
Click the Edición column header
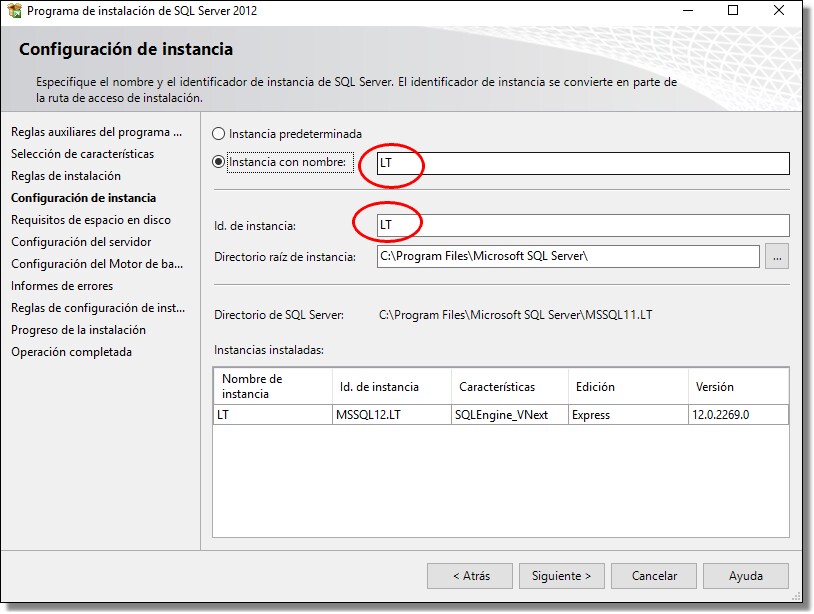click(629, 387)
